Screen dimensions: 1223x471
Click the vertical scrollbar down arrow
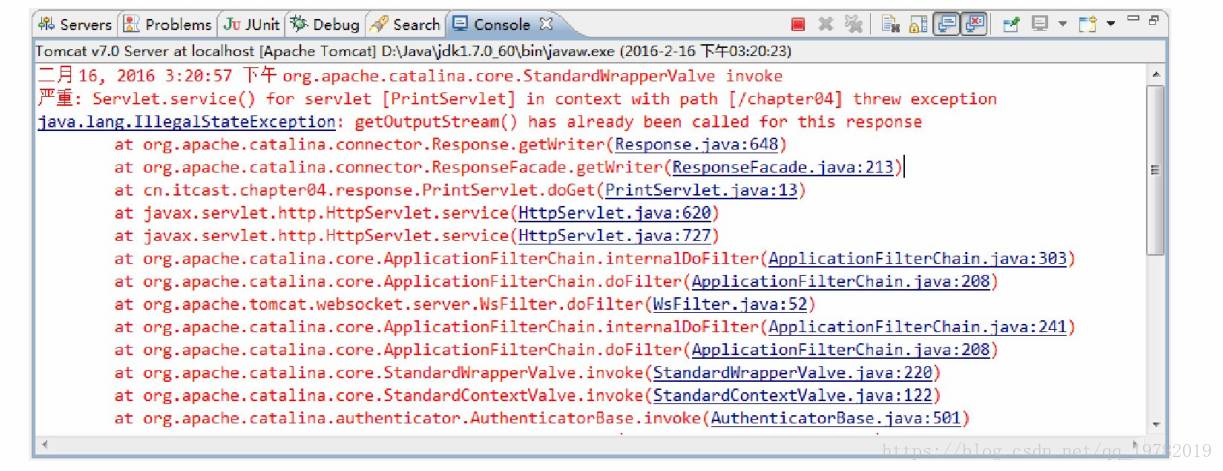coord(1156,425)
